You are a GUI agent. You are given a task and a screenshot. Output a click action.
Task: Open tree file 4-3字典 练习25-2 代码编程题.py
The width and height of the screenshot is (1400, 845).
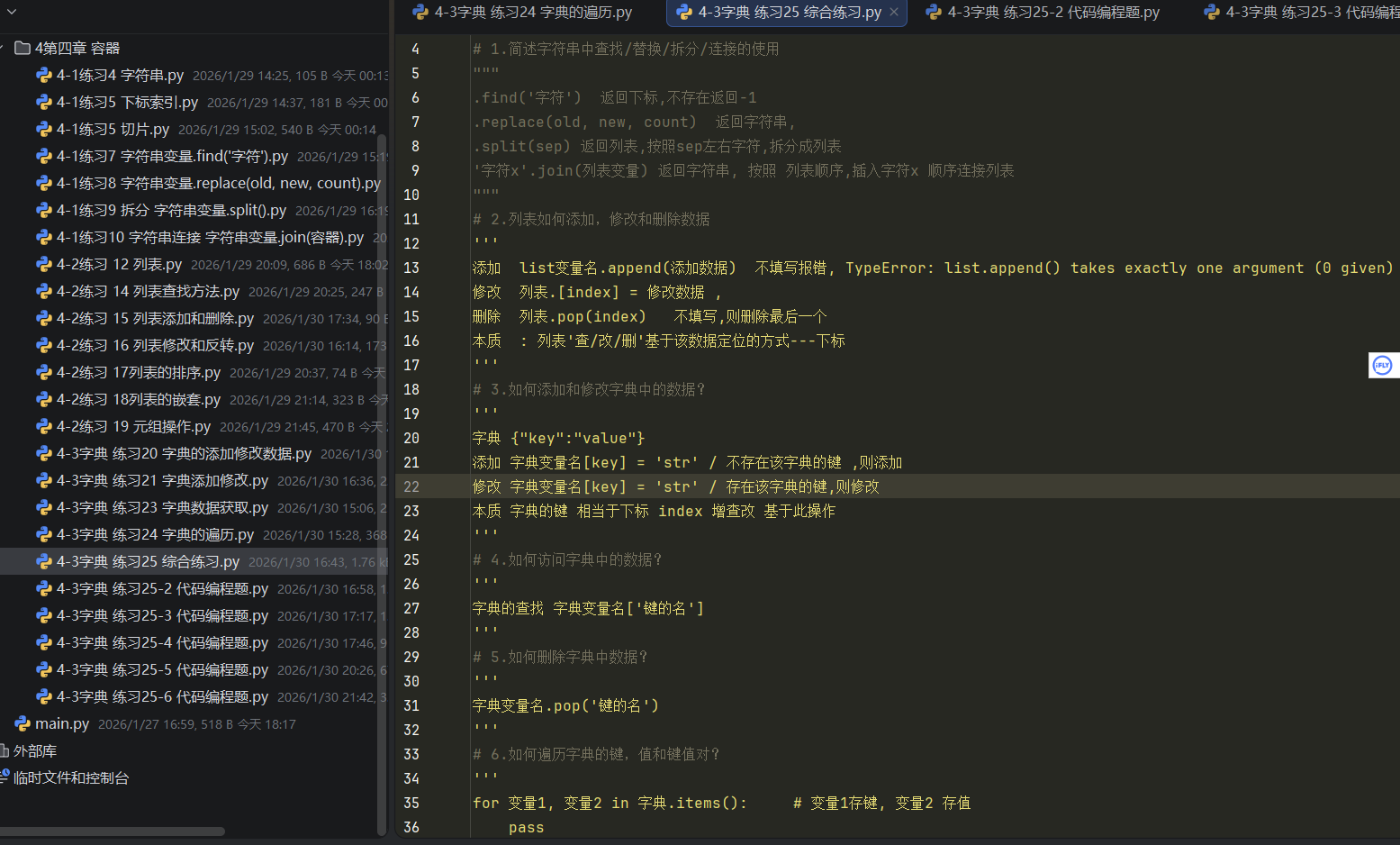click(162, 588)
